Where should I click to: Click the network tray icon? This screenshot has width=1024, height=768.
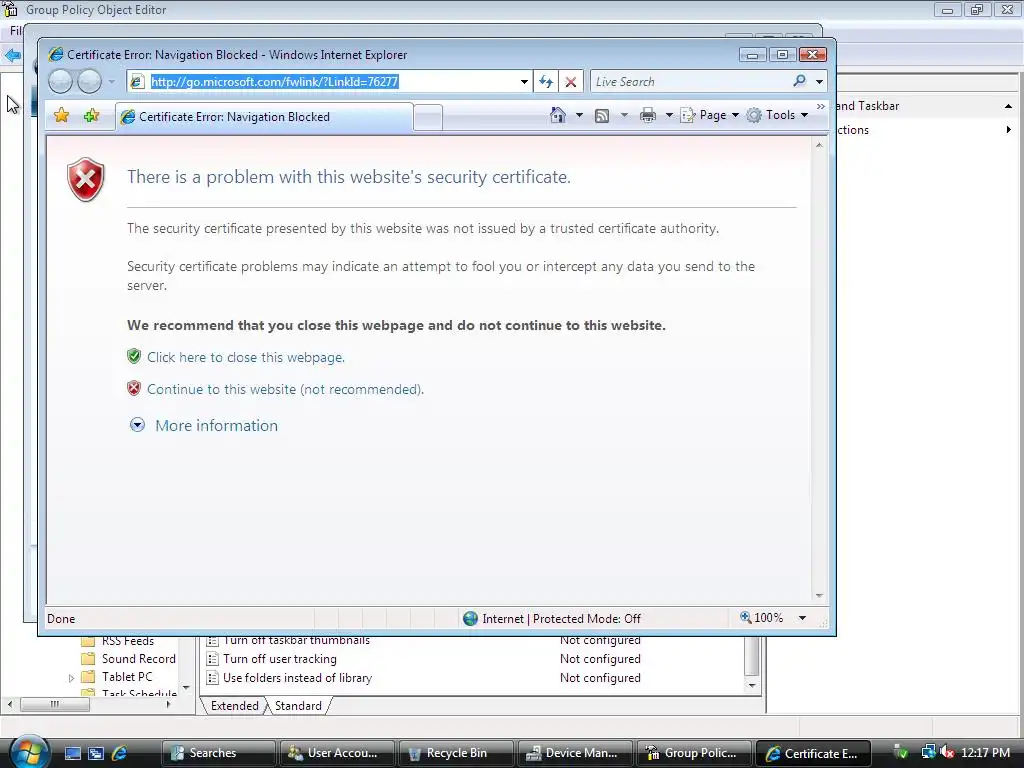(928, 752)
